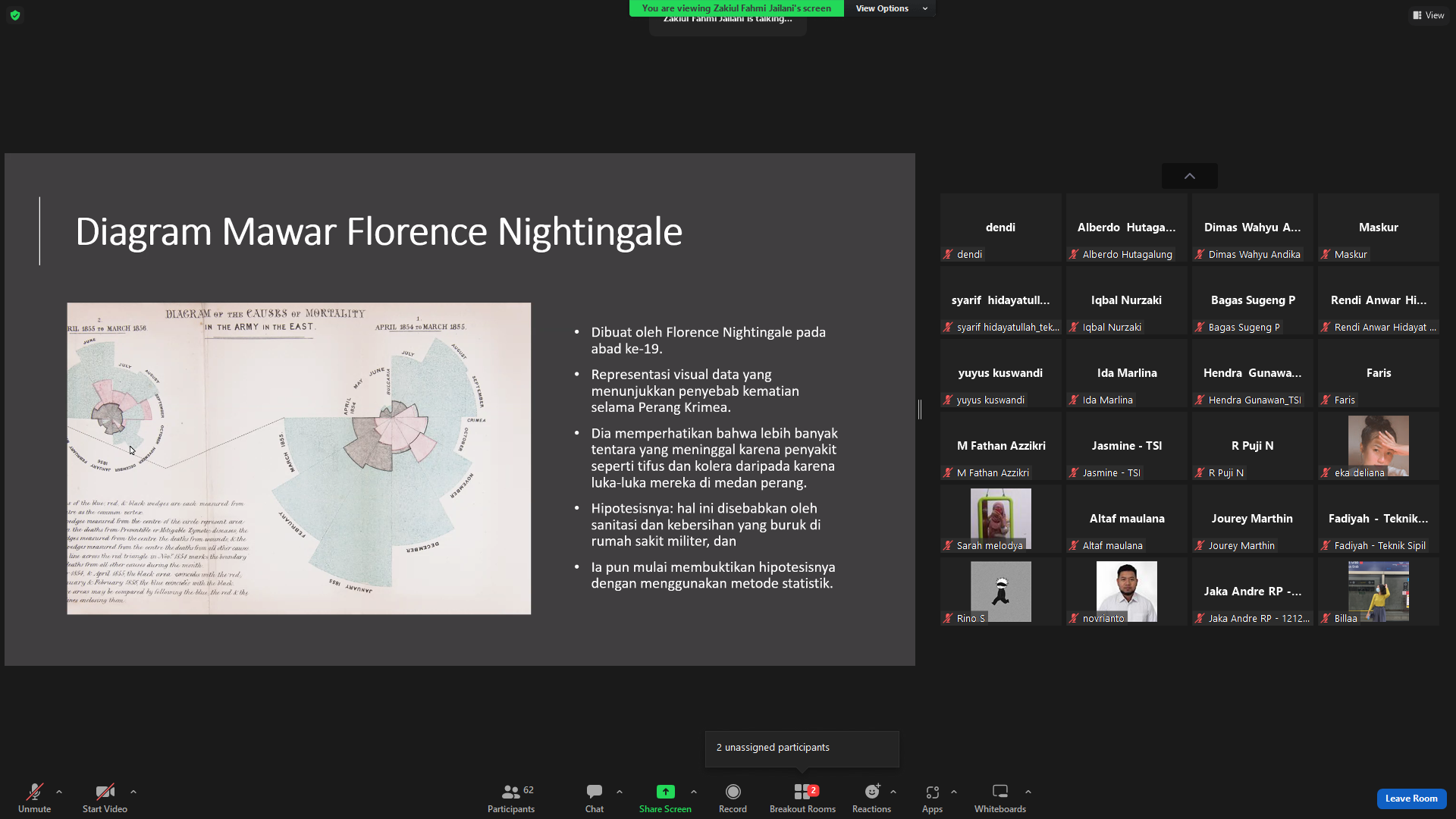Select Fadiyah - Teknik Sipil's tile
Image resolution: width=1456 pixels, height=819 pixels.
coord(1379,519)
